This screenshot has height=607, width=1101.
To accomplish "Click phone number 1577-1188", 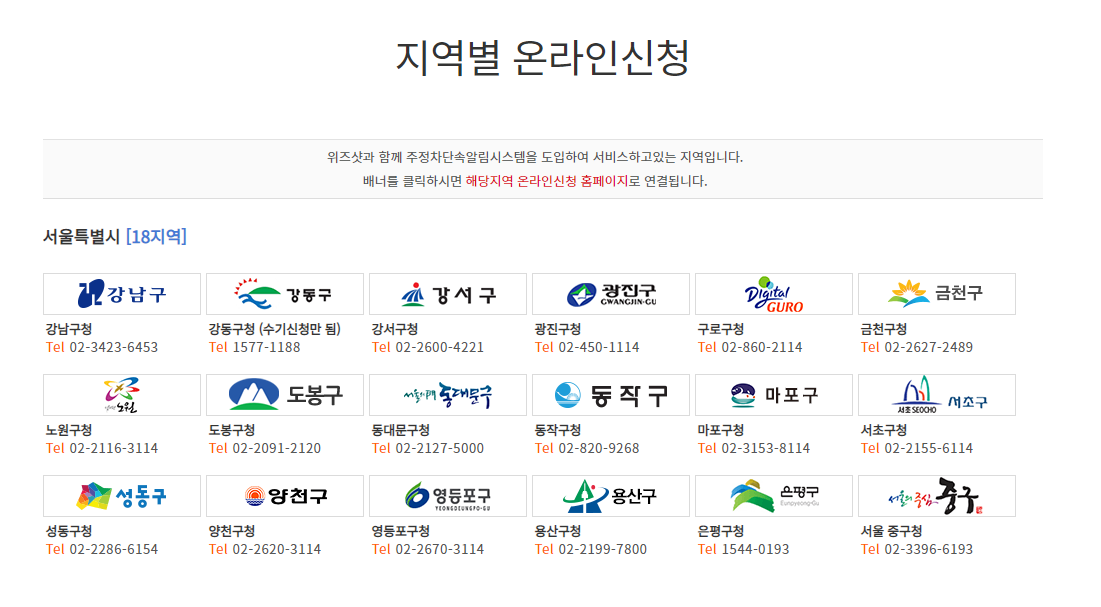I will tap(266, 347).
